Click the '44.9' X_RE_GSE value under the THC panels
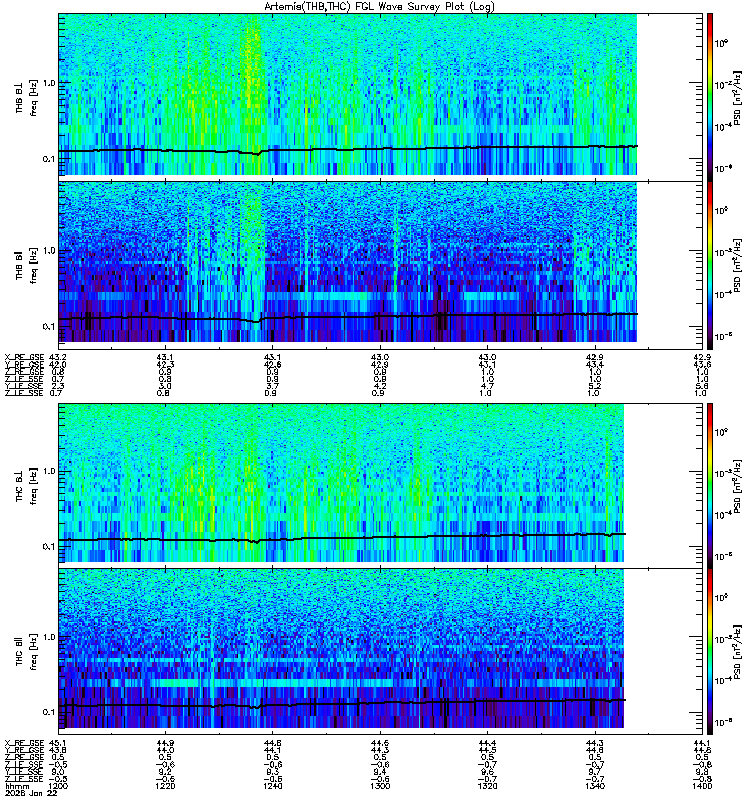 point(165,743)
